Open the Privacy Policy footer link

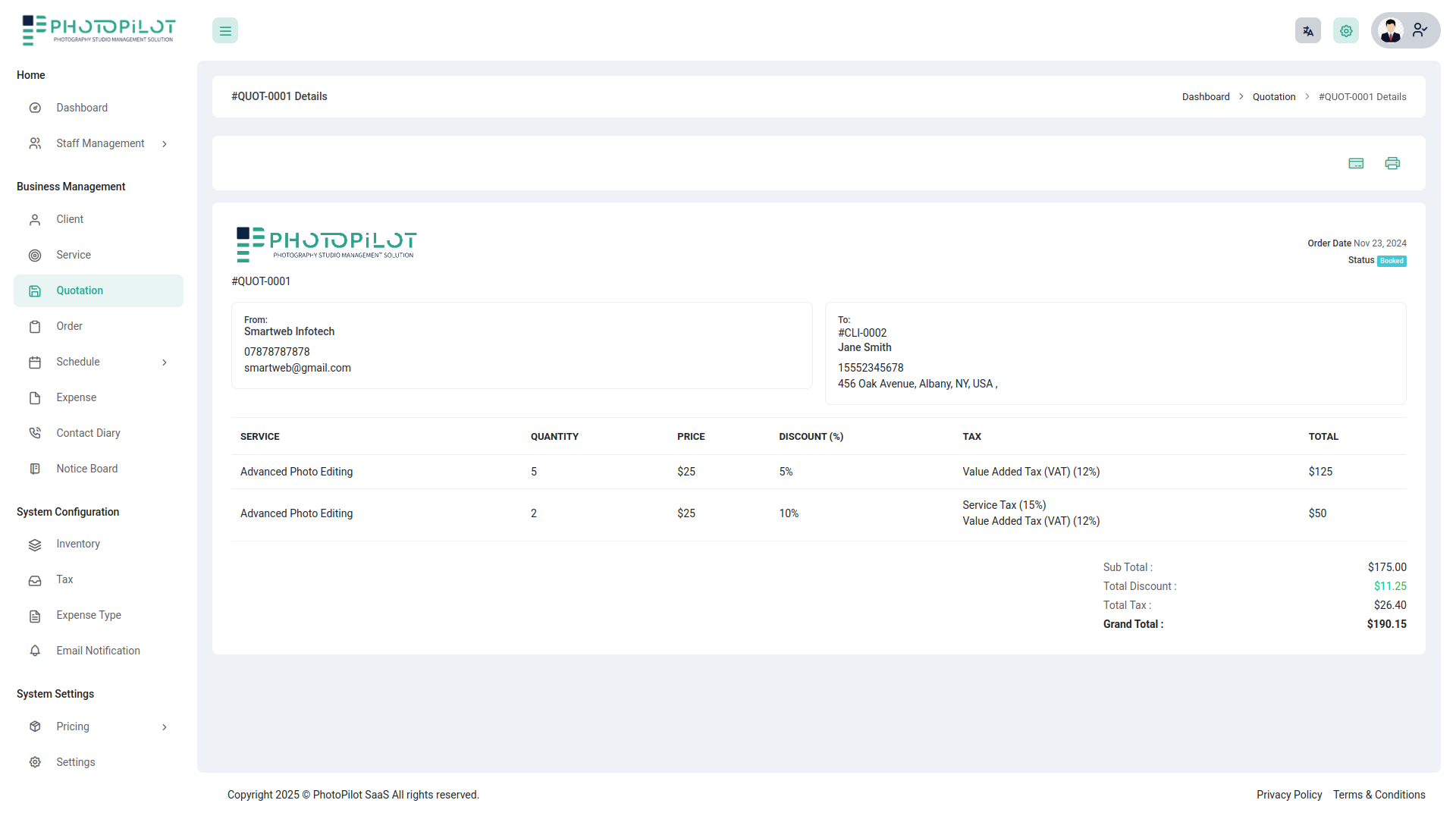tap(1288, 795)
